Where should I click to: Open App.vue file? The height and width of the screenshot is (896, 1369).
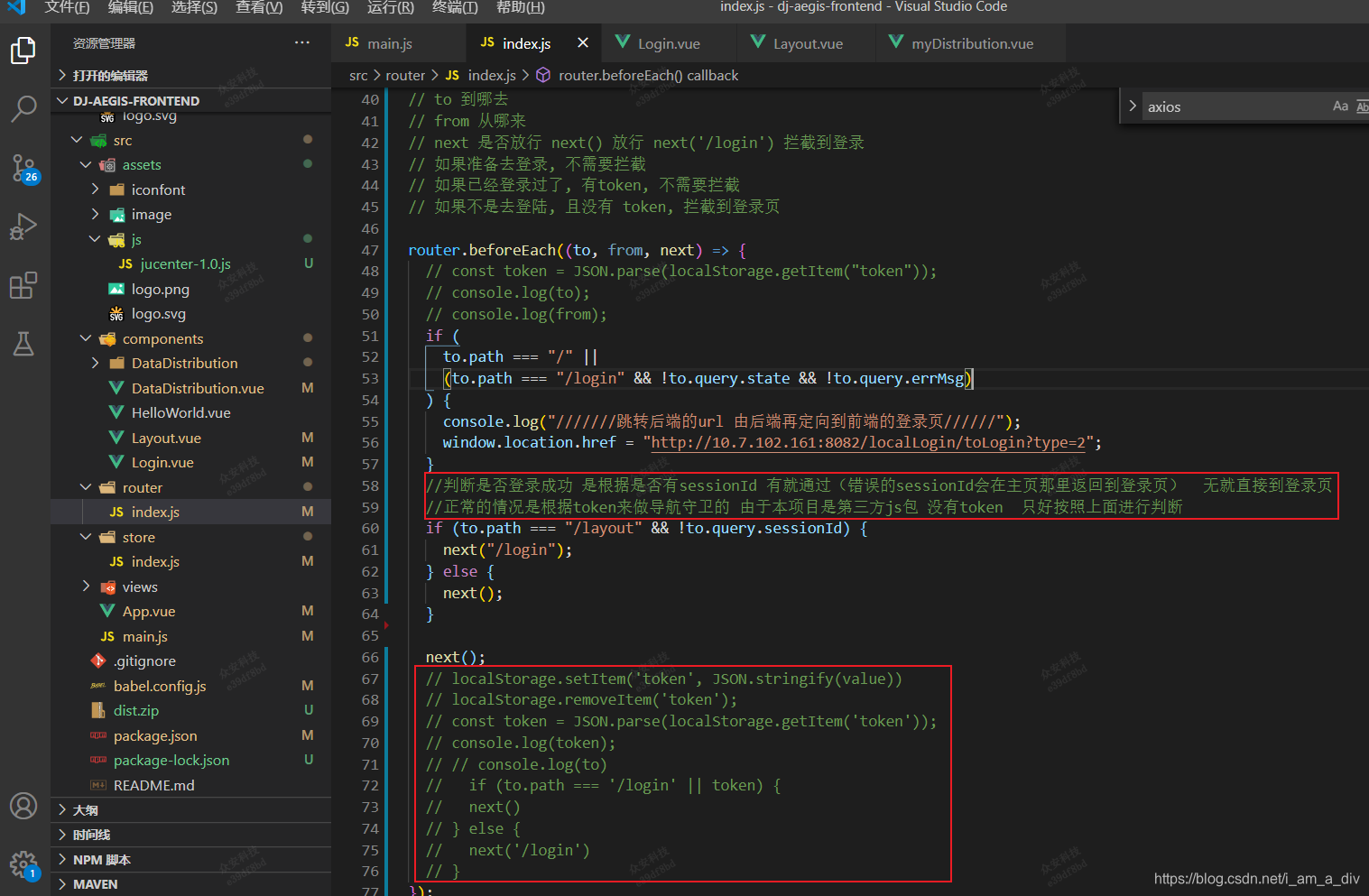click(191, 611)
